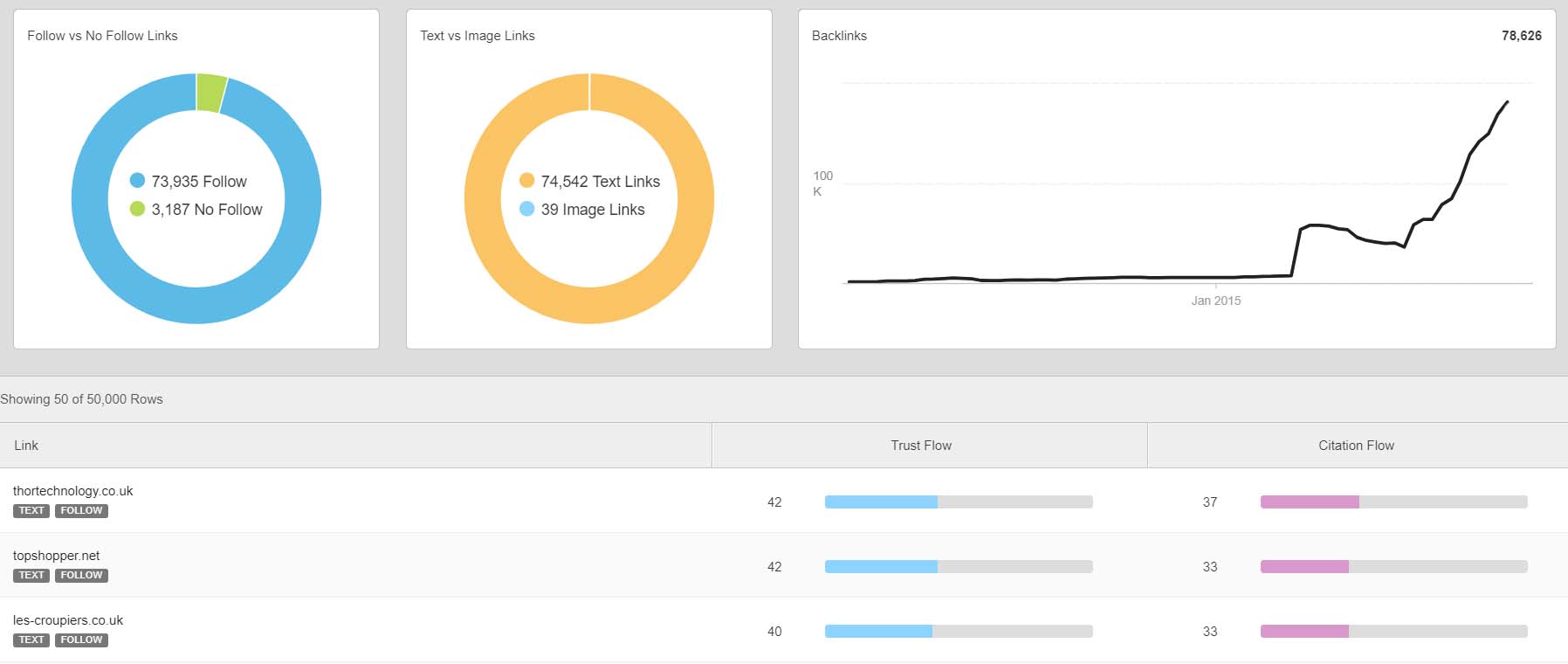Click '3,187 No Follow' legend text

(207, 210)
